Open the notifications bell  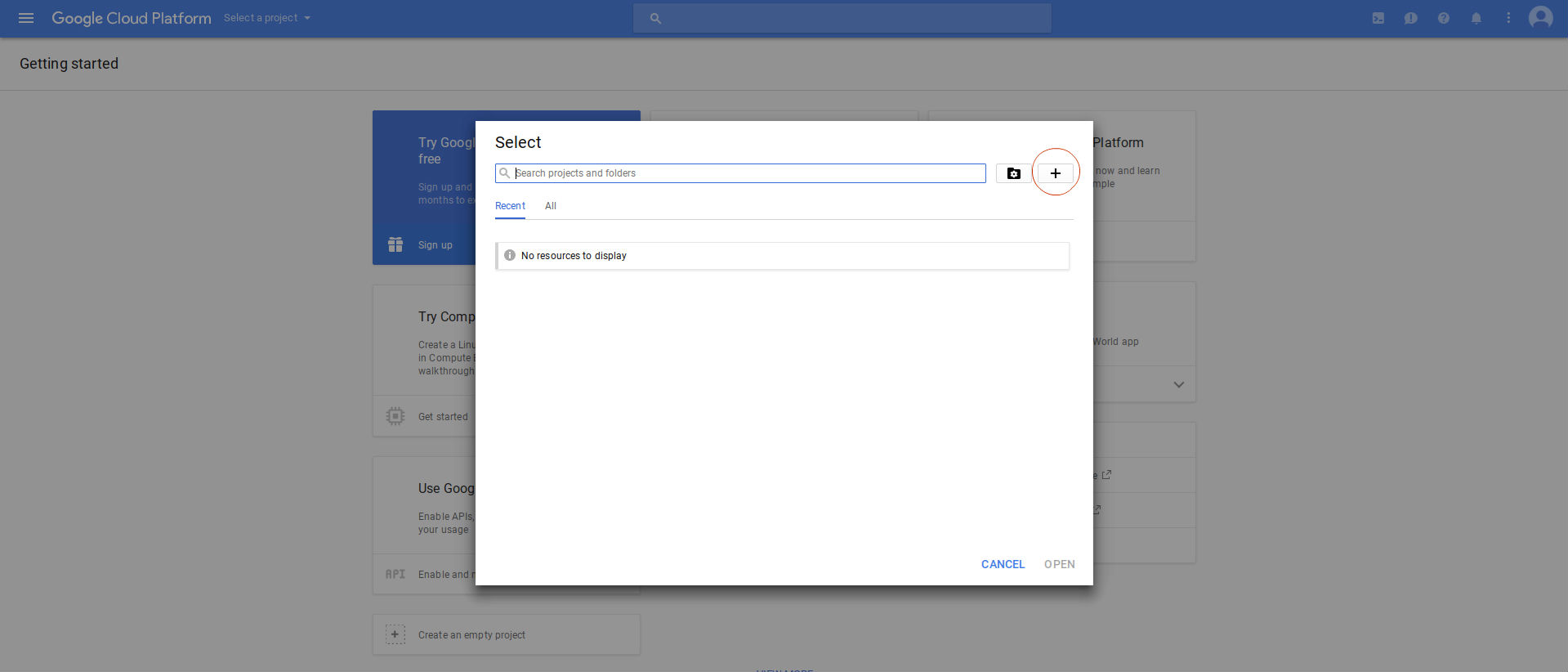(x=1476, y=18)
